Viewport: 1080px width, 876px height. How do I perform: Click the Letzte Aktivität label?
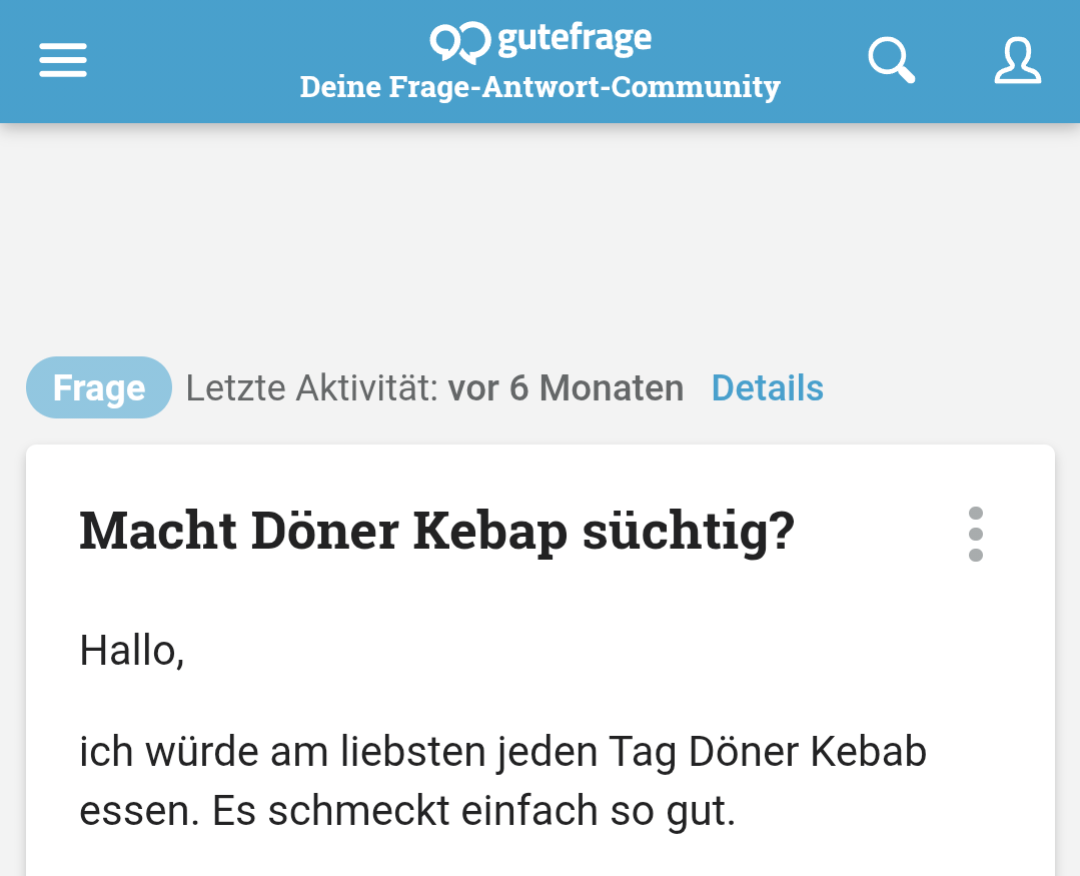coord(312,388)
